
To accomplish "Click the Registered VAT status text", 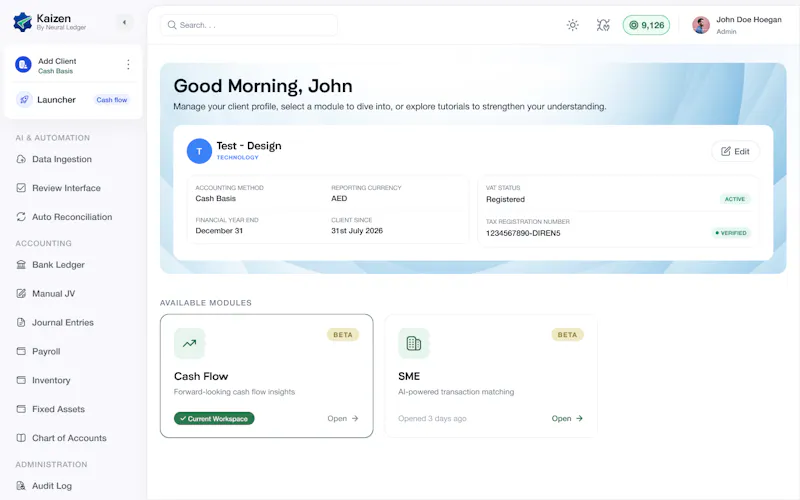I will click(505, 199).
